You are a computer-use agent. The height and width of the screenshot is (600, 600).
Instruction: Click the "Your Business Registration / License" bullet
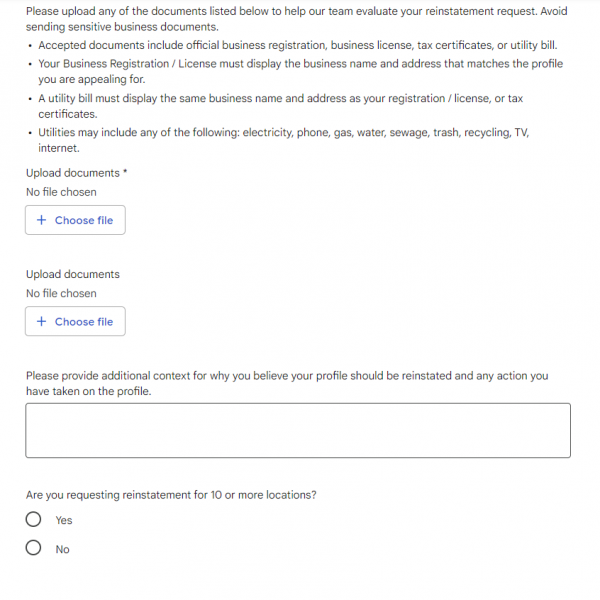(300, 71)
